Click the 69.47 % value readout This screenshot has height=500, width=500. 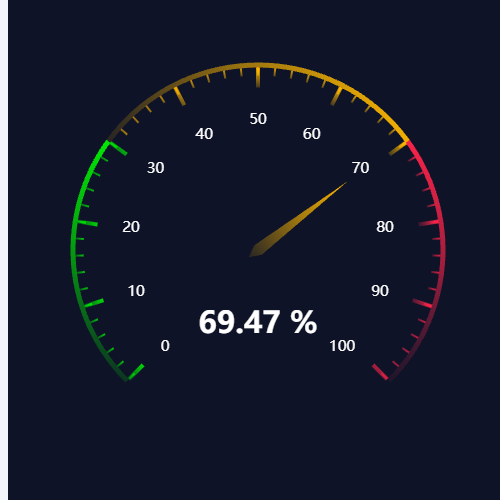[x=258, y=322]
